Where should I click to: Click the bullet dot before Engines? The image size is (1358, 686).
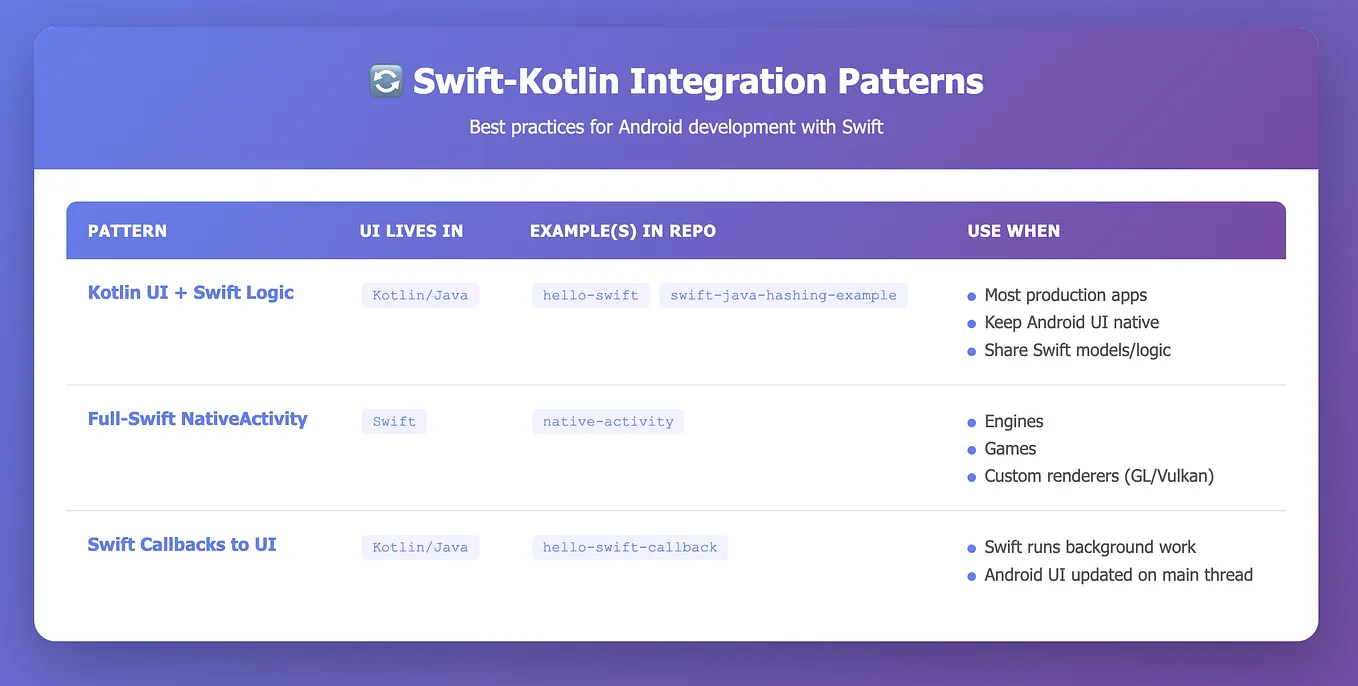coord(970,422)
